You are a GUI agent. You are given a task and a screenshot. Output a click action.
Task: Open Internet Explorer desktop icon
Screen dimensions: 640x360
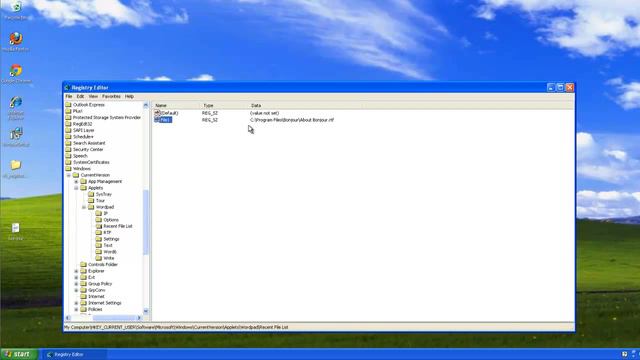click(x=16, y=102)
